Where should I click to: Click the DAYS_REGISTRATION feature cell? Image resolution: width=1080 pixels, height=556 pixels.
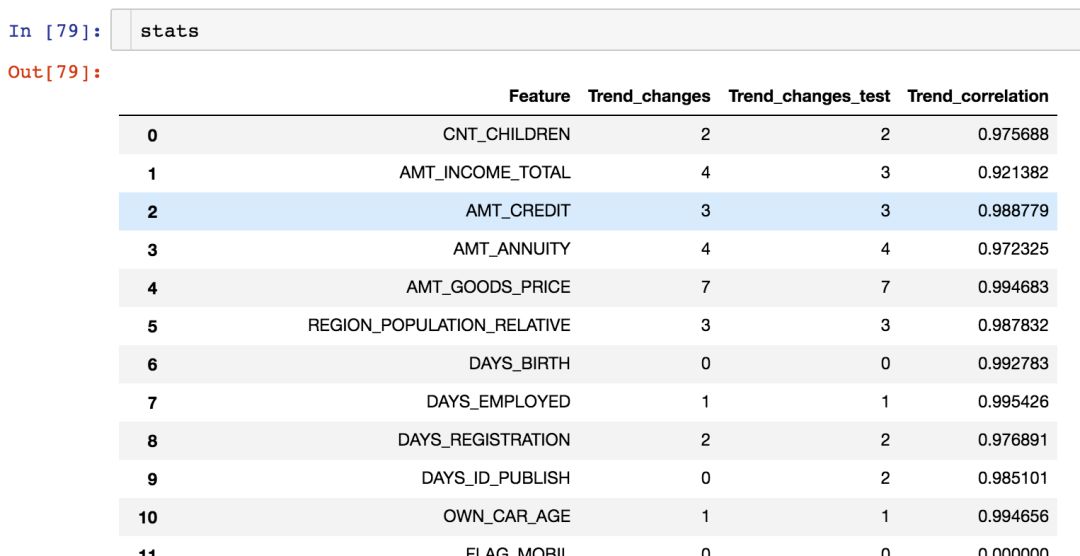484,440
